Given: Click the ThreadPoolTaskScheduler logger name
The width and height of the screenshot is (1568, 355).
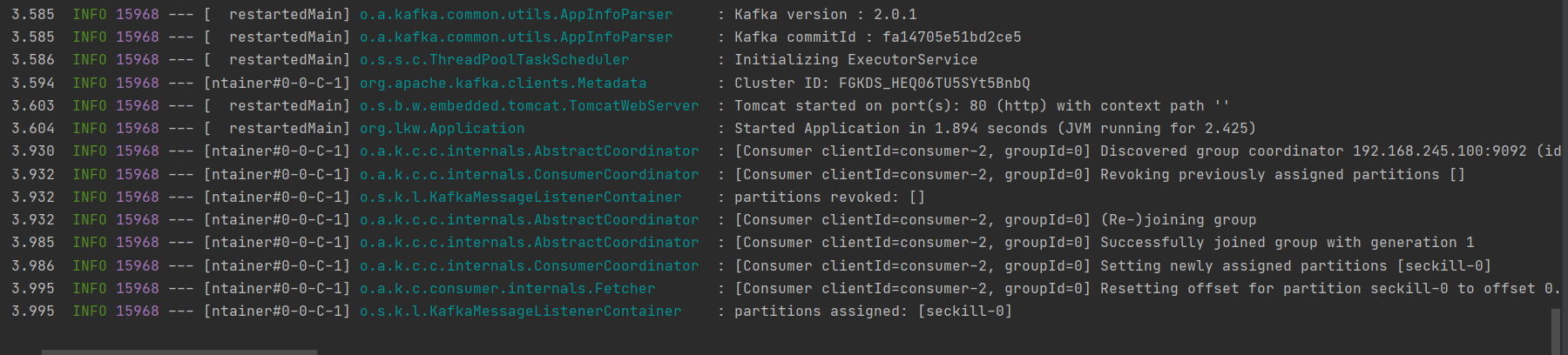Looking at the screenshot, I should pyautogui.click(x=494, y=60).
